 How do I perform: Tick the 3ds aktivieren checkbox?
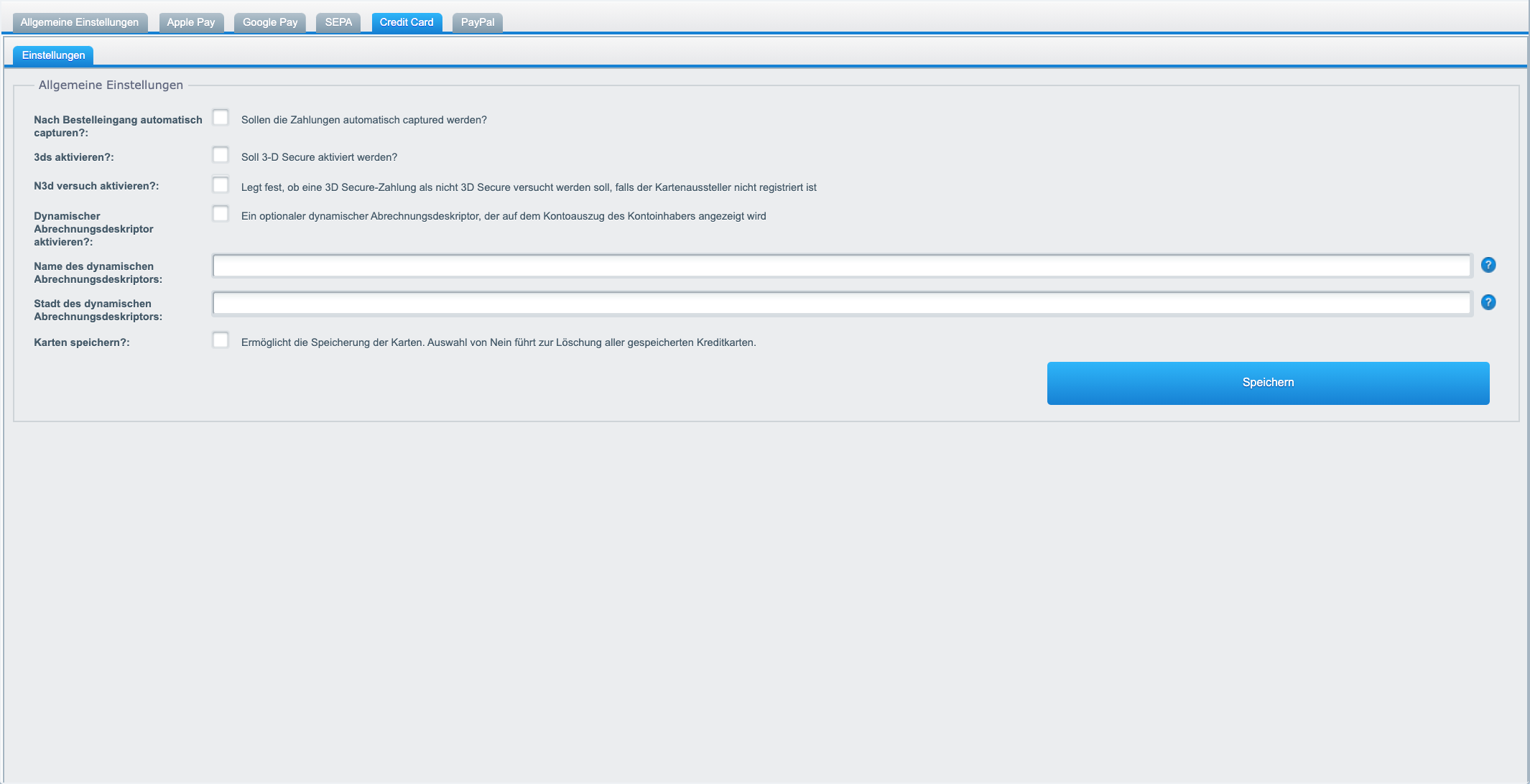click(x=221, y=154)
